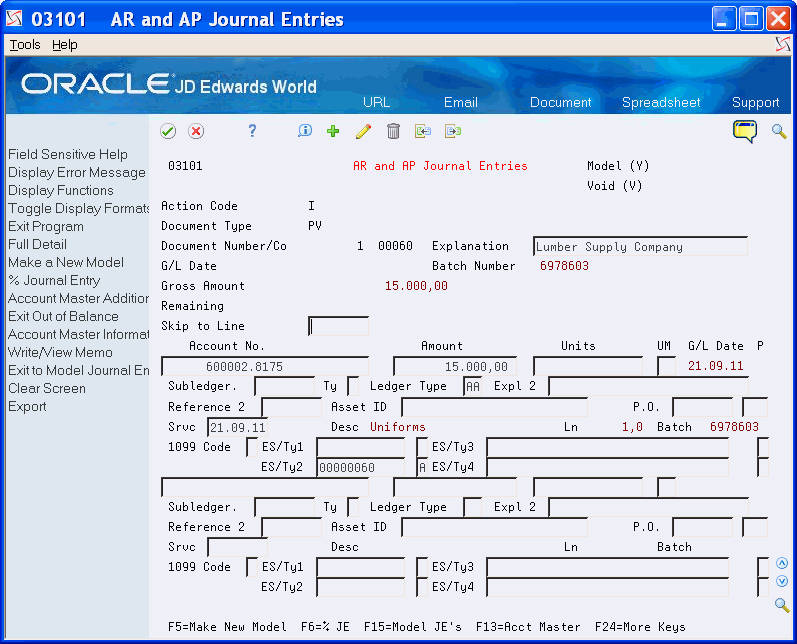
Task: Select the Document header link
Action: click(x=561, y=102)
